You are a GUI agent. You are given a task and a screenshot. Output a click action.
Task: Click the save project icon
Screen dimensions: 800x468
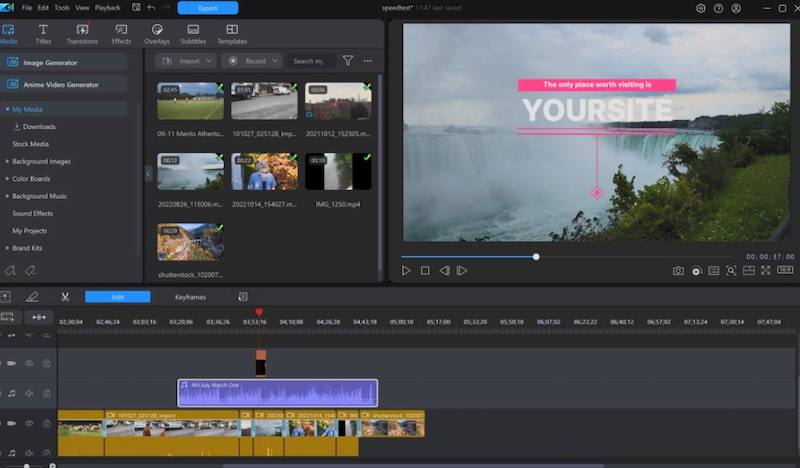point(136,7)
